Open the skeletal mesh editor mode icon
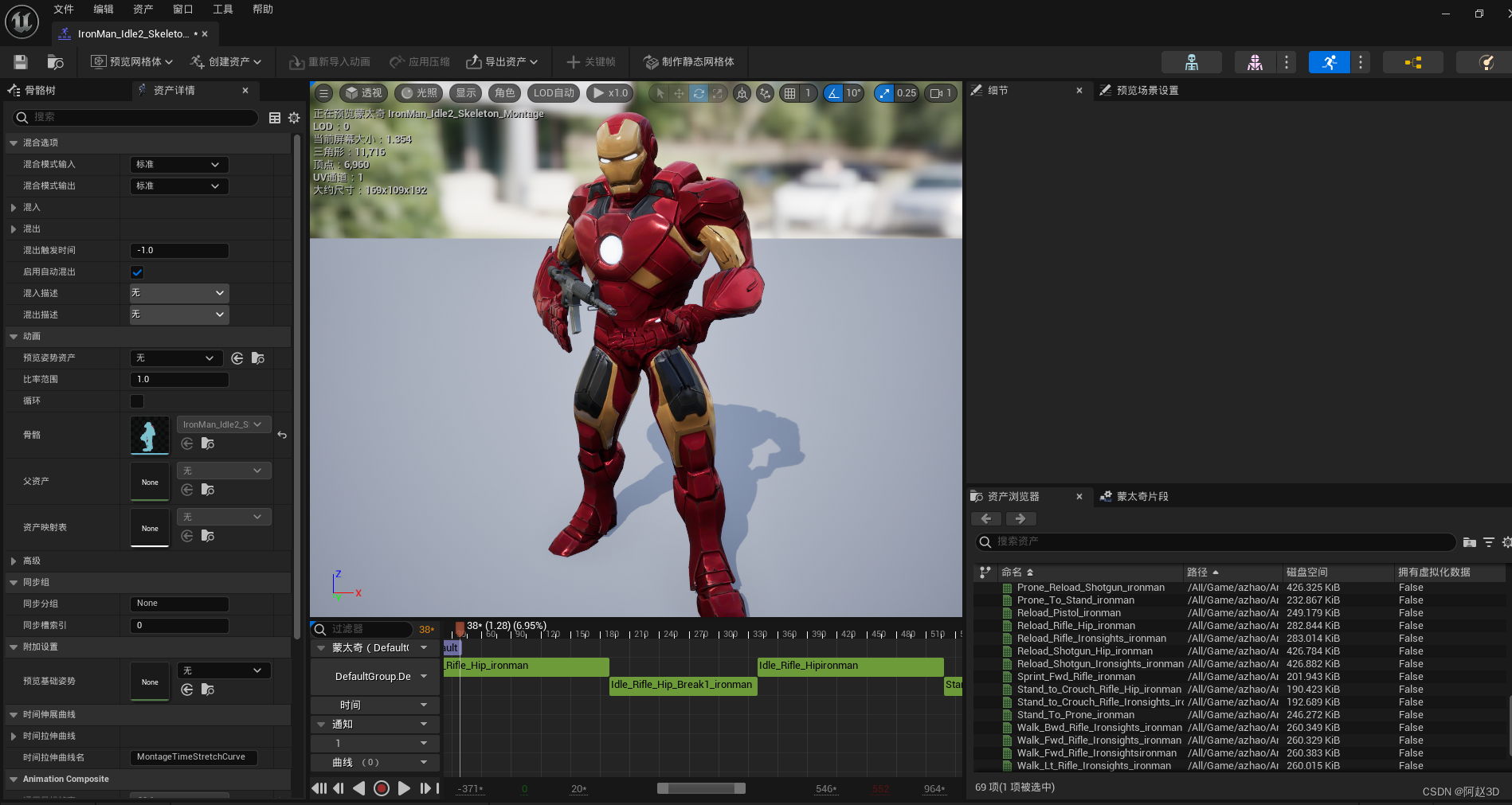This screenshot has height=805, width=1512. [x=1255, y=62]
